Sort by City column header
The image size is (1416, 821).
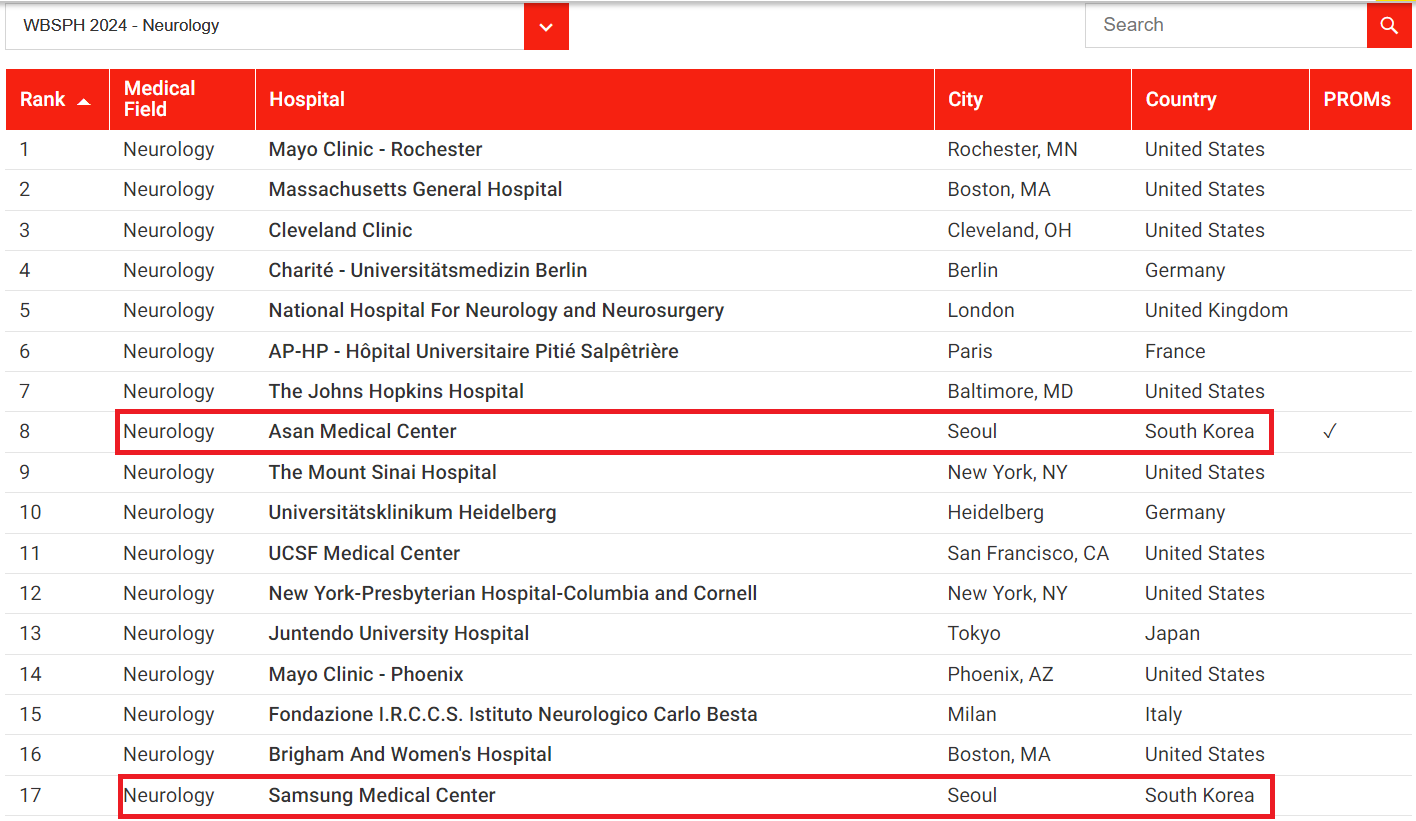tap(1033, 99)
